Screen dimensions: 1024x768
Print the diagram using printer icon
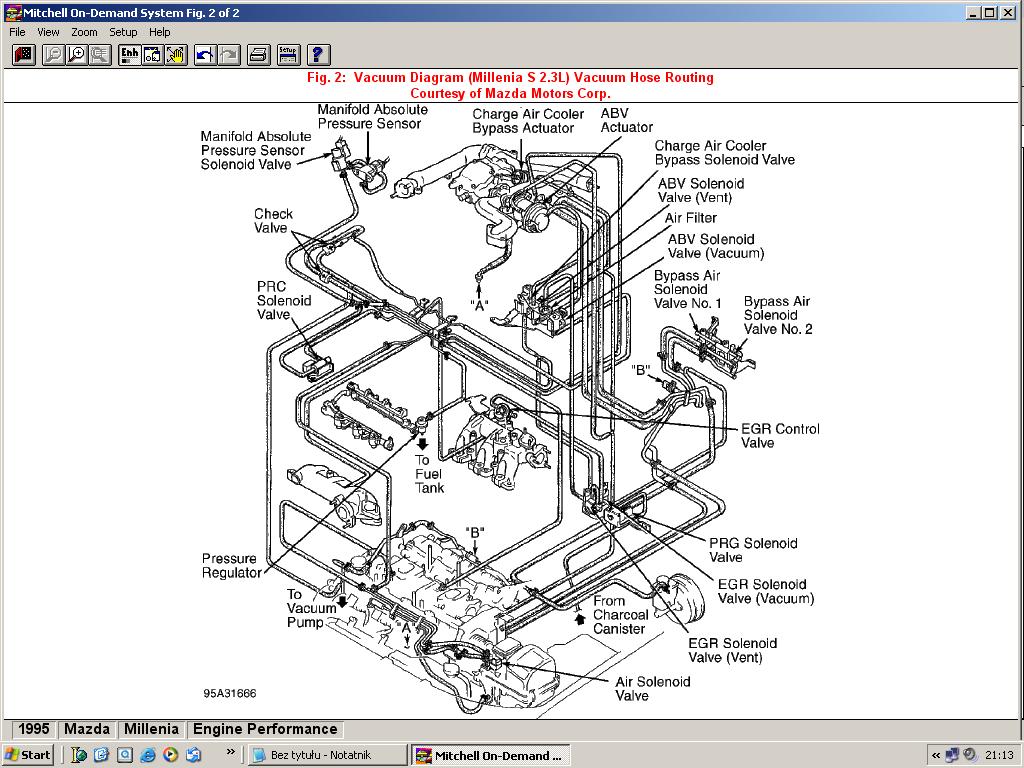(x=257, y=55)
